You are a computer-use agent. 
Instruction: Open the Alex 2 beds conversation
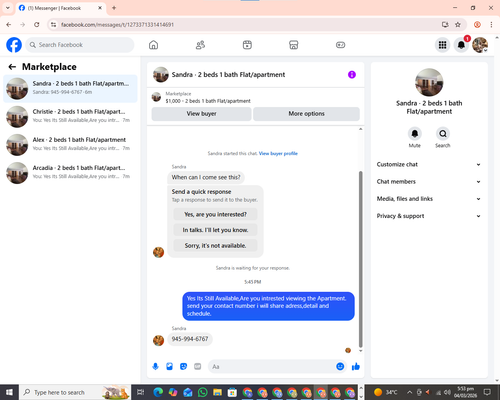(x=70, y=145)
